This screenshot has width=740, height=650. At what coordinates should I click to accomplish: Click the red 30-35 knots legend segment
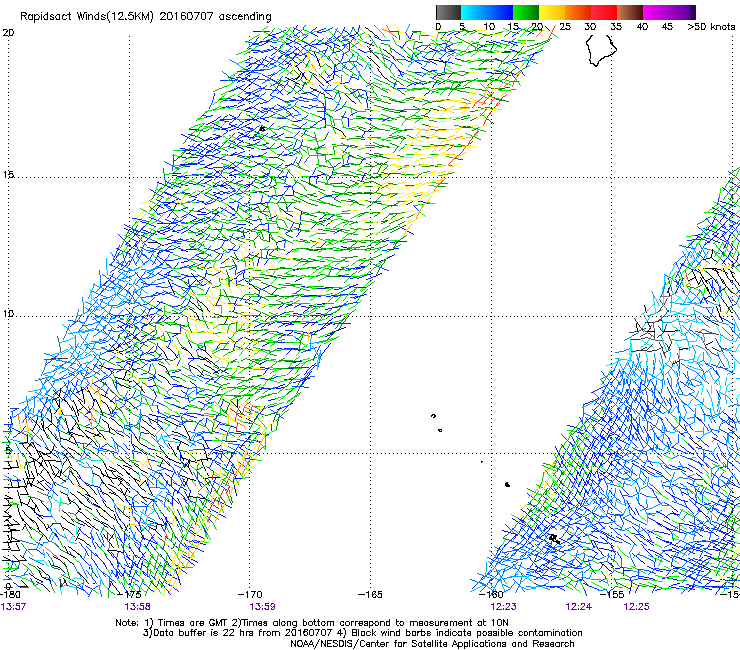click(604, 12)
